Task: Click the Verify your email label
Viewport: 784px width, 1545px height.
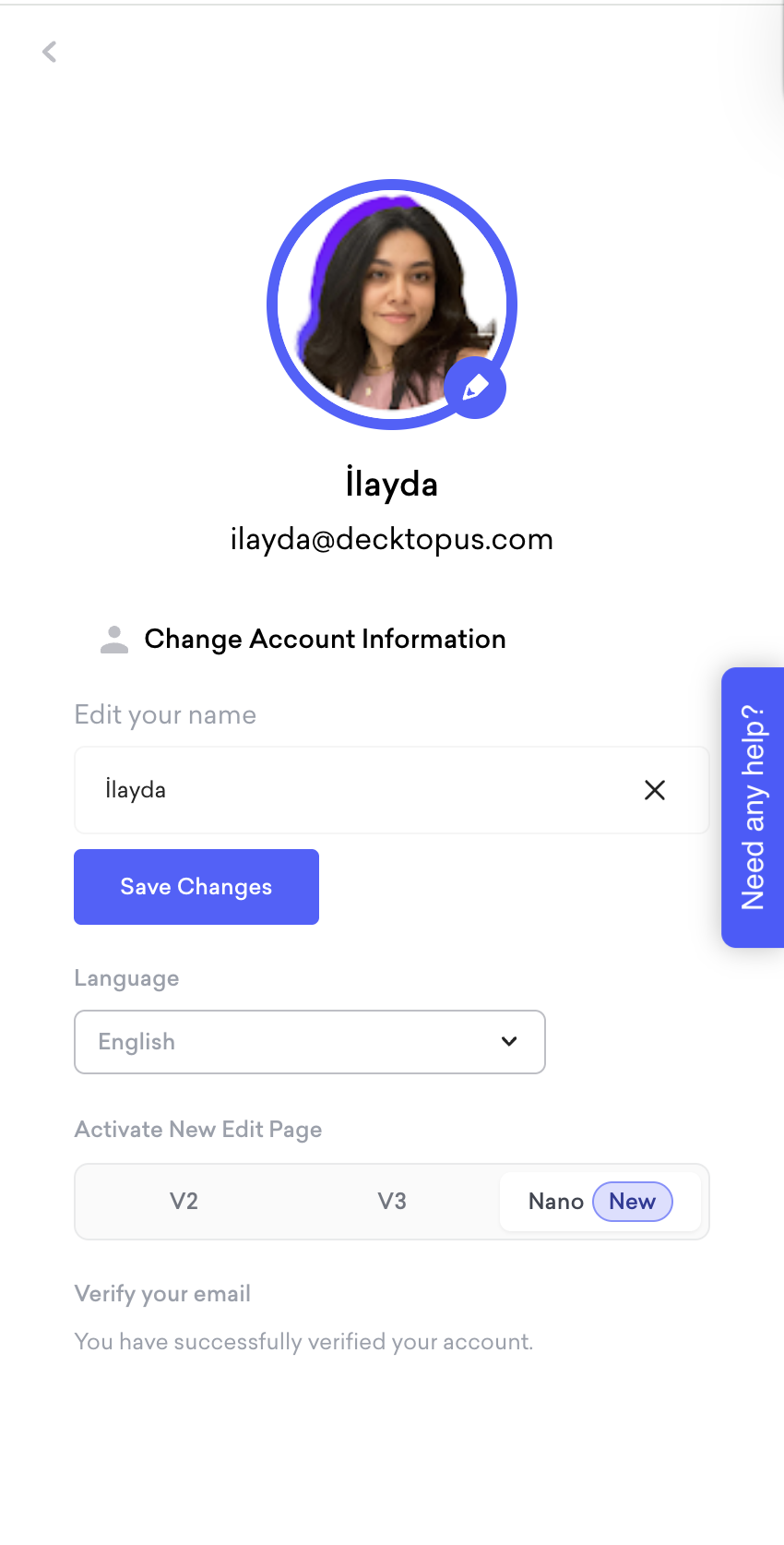Action: pyautogui.click(x=162, y=1294)
